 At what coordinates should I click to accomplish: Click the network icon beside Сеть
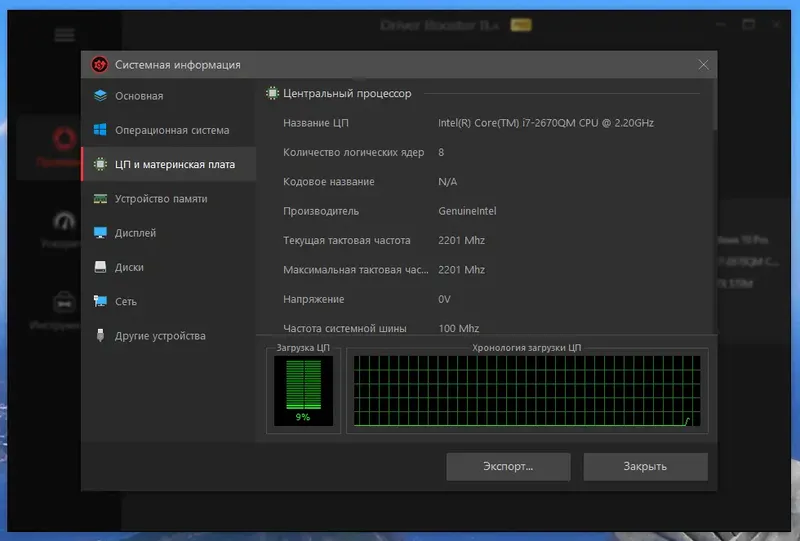click(101, 301)
